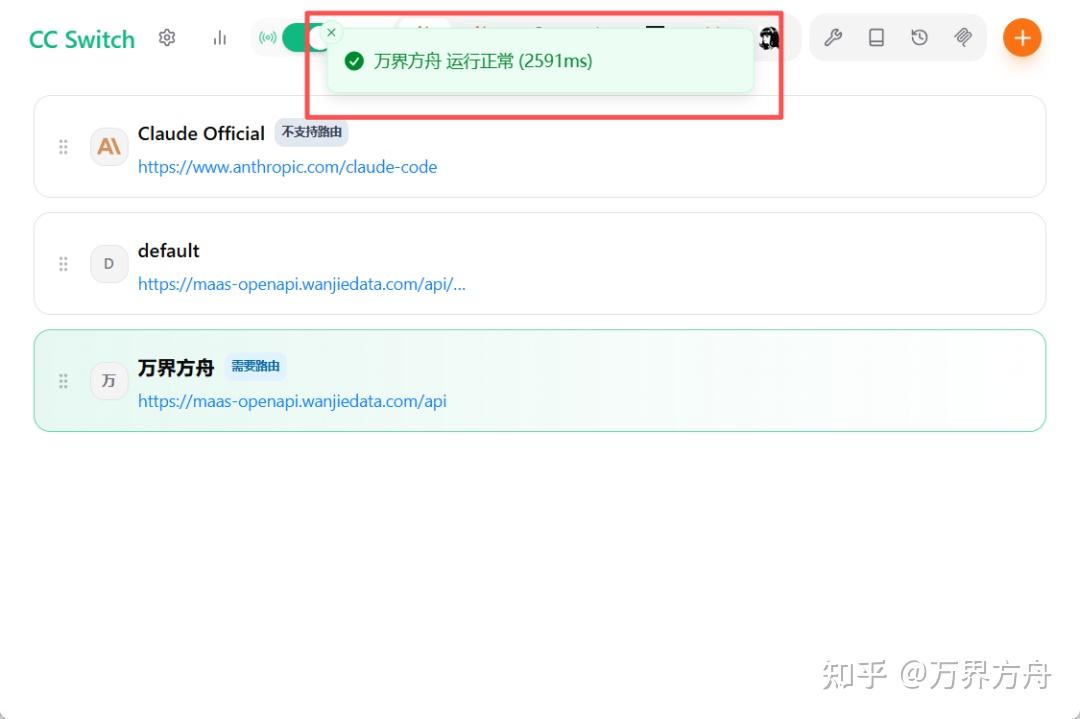Click the green checkmark in the toast
Image resolution: width=1080 pixels, height=719 pixels.
click(x=354, y=61)
